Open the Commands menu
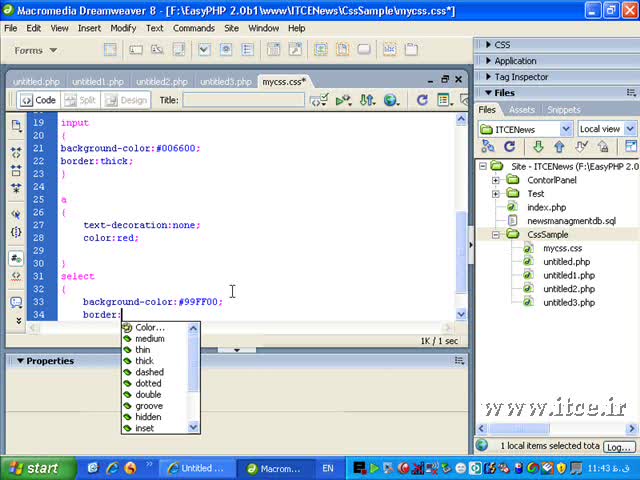 tap(194, 28)
